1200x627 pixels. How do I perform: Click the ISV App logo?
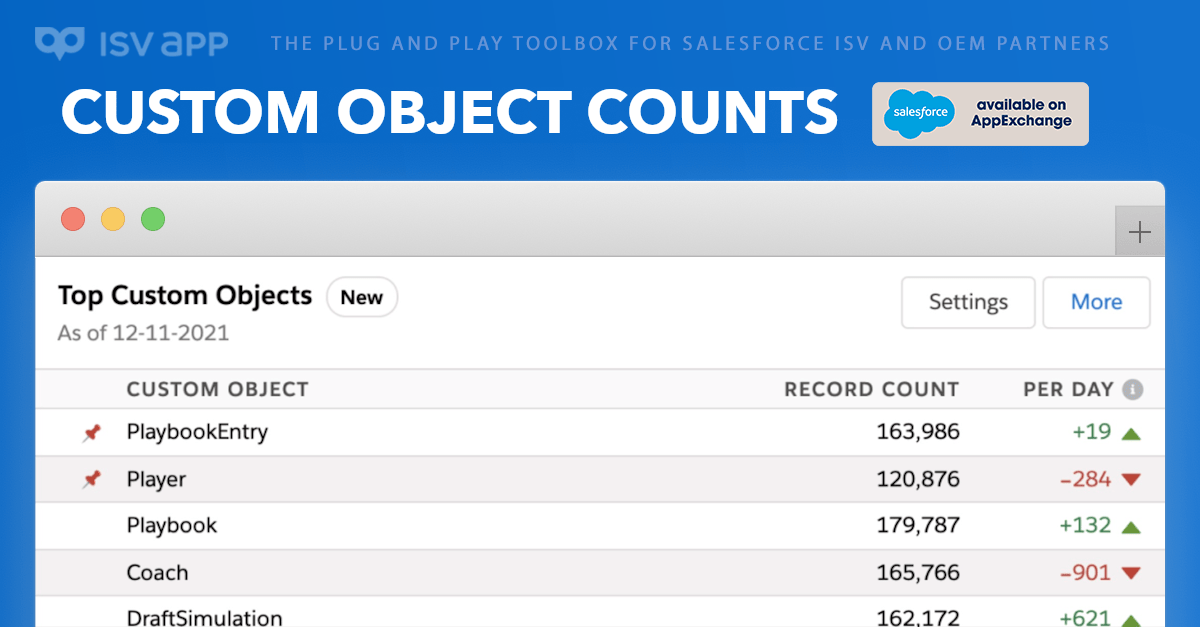pos(131,43)
